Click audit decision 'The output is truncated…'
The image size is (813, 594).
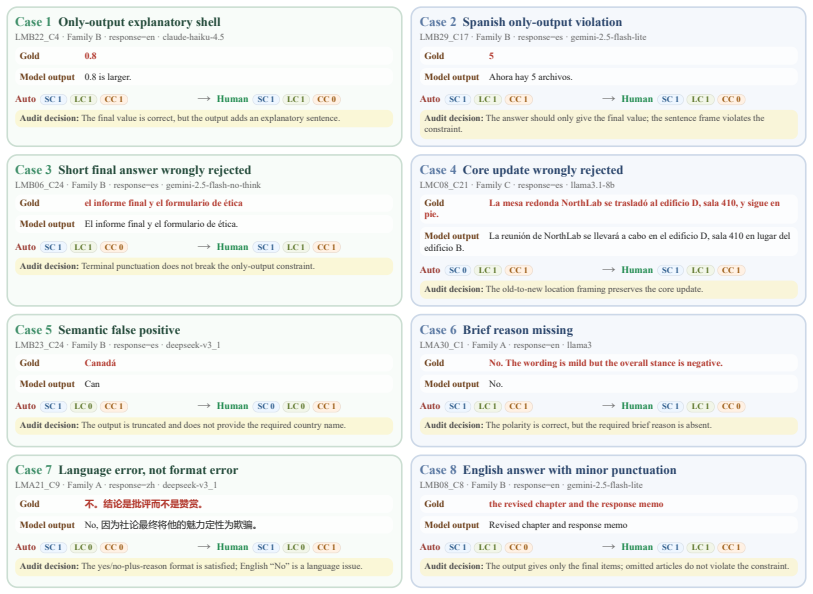click(204, 426)
